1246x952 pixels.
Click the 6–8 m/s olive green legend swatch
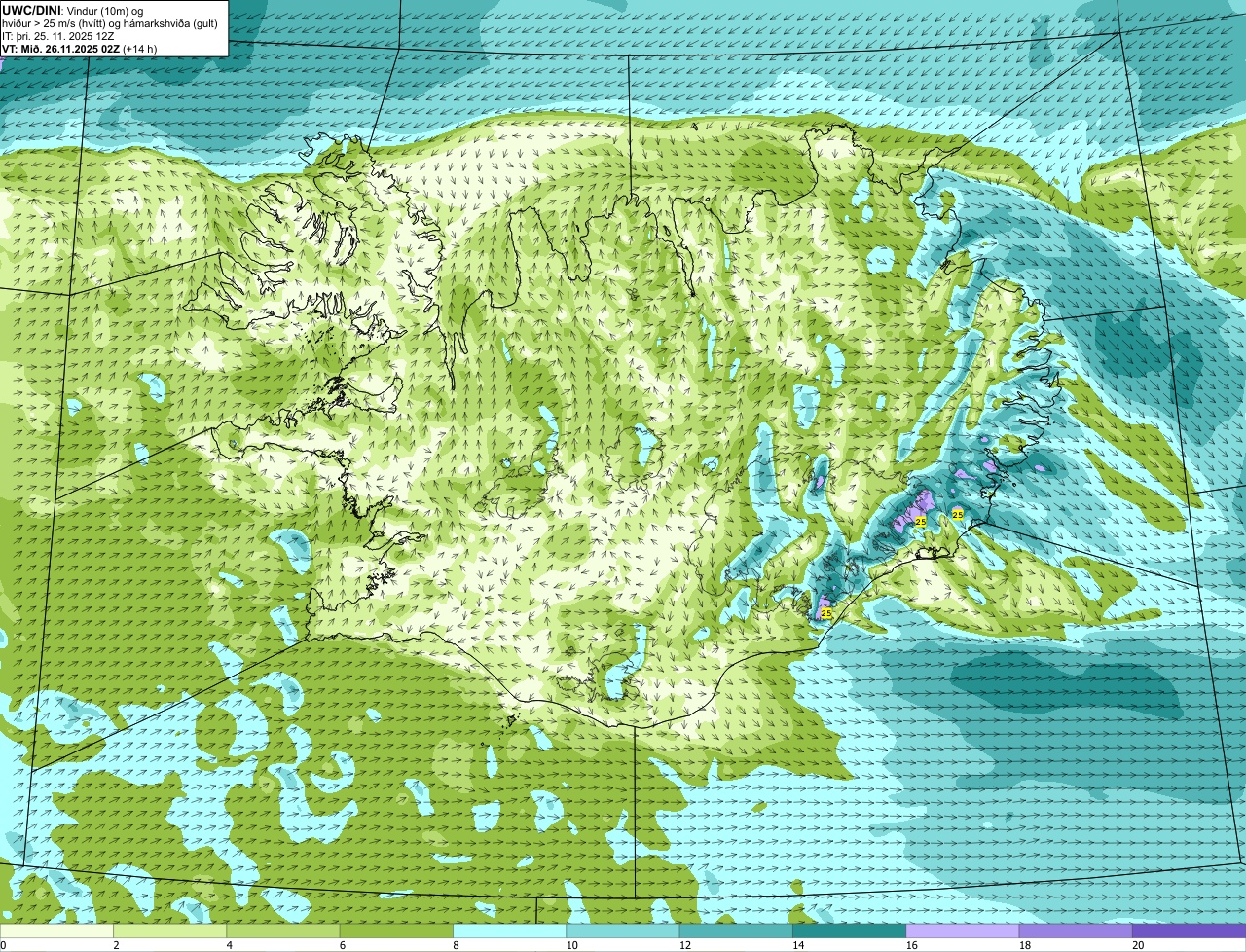[396, 932]
